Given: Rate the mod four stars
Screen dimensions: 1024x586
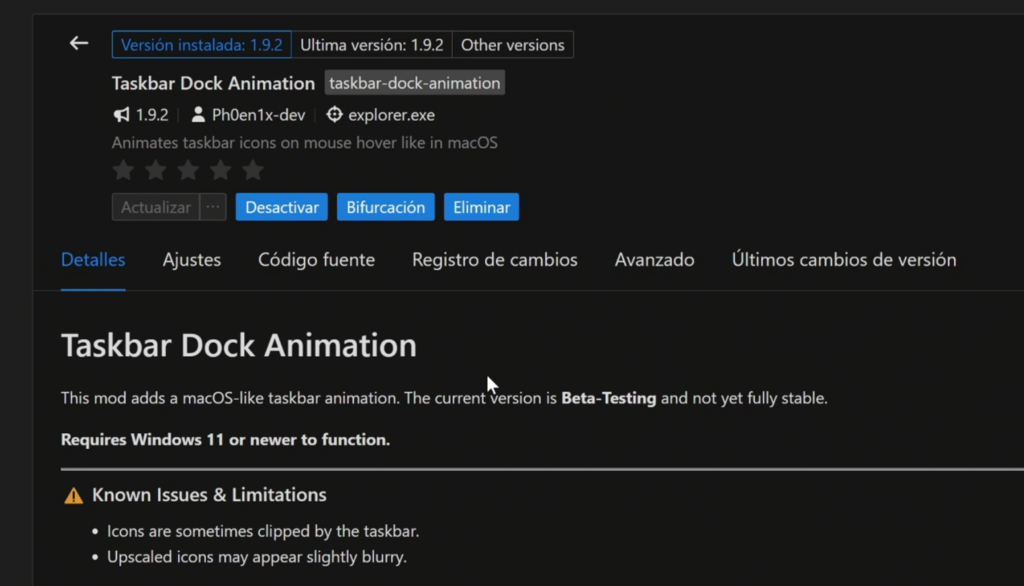Looking at the screenshot, I should (220, 171).
